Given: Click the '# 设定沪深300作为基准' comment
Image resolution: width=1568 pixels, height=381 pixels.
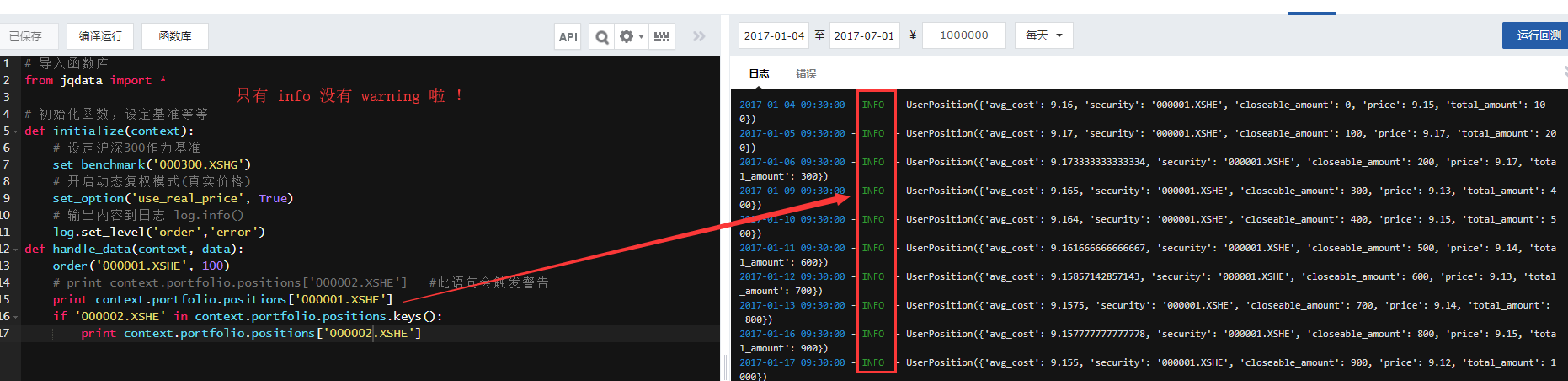Looking at the screenshot, I should pyautogui.click(x=126, y=148).
